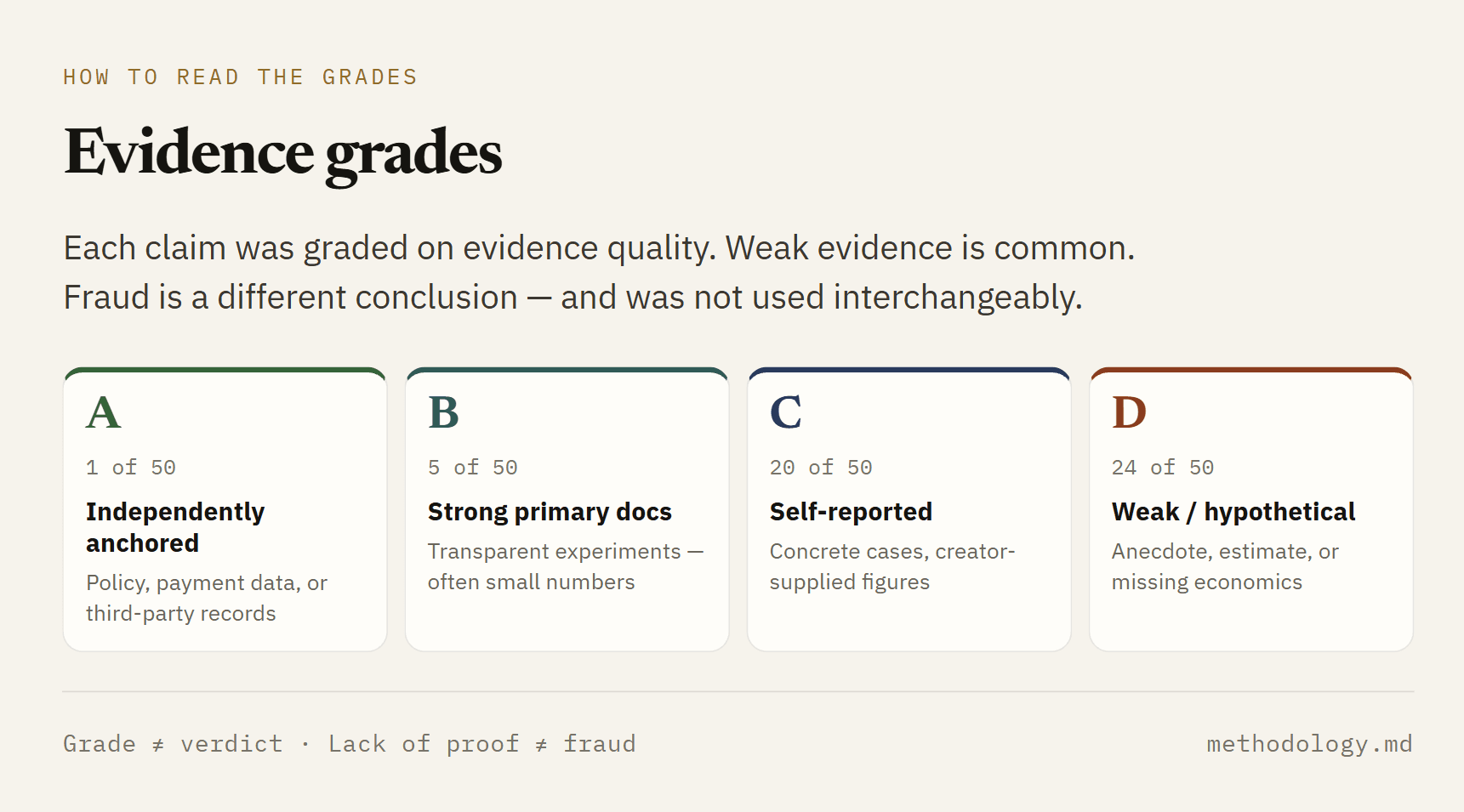Click the grade A letter
Image resolution: width=1464 pixels, height=812 pixels.
(104, 413)
